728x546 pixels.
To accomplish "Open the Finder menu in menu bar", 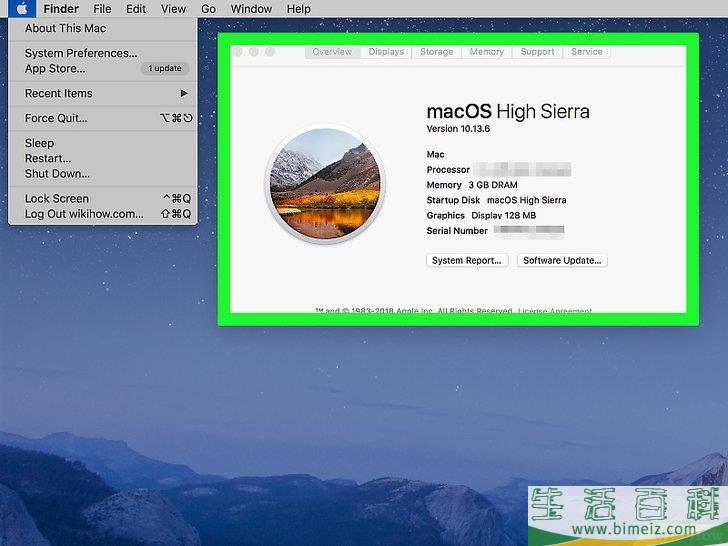I will (61, 9).
